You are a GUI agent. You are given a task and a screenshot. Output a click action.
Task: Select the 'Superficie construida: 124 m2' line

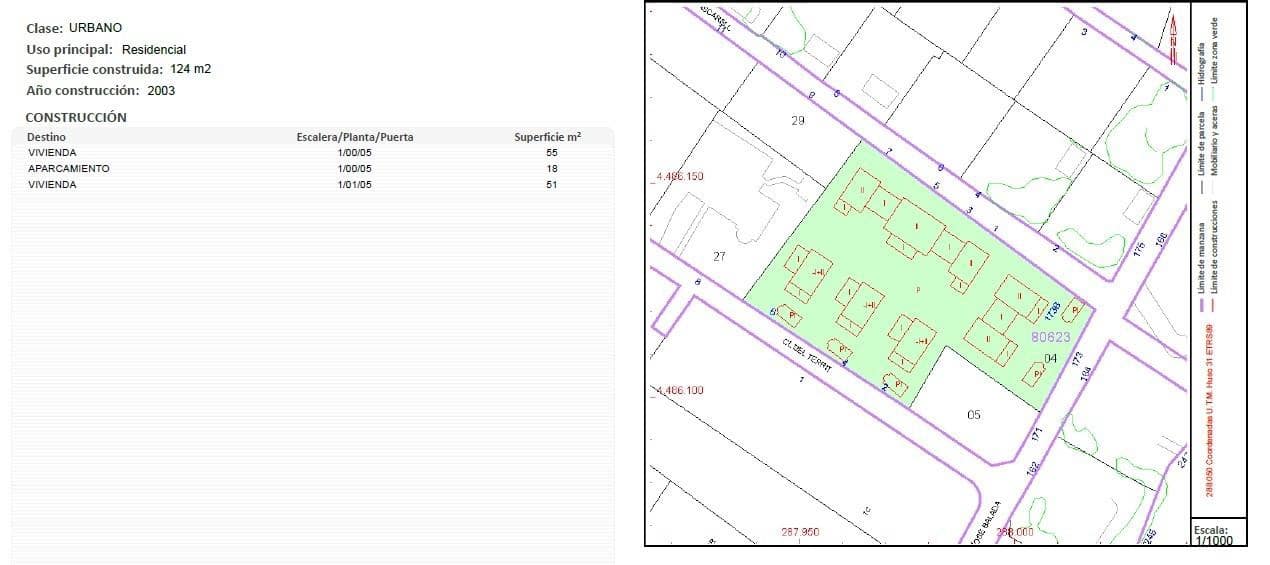[118, 69]
